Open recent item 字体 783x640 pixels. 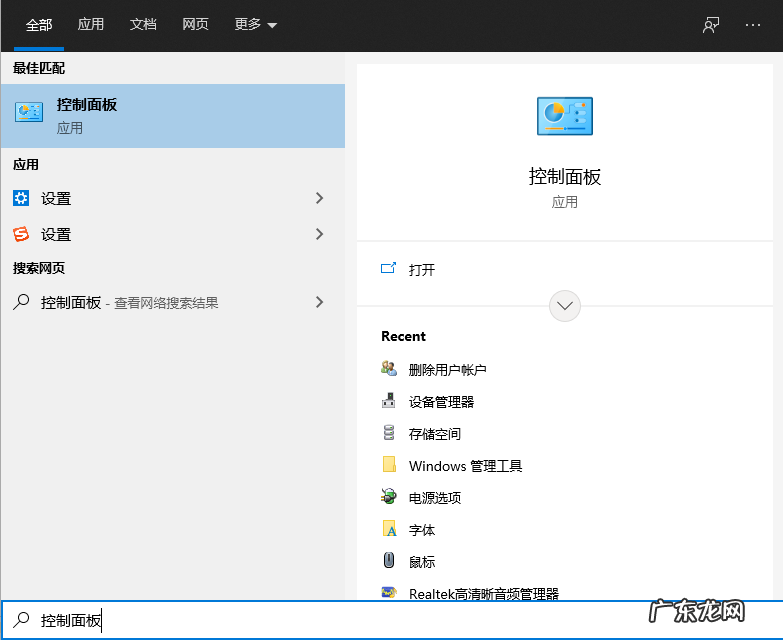click(422, 530)
